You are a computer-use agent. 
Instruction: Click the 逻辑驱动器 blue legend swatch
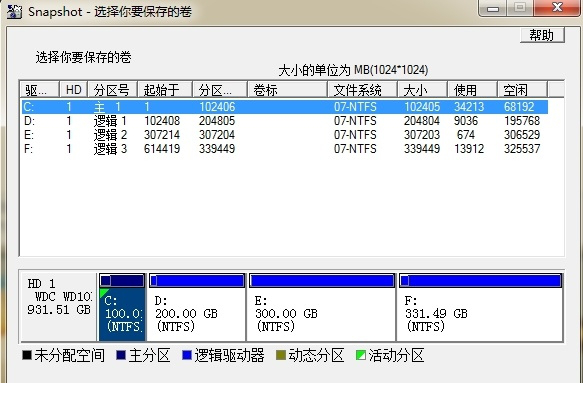tap(187, 355)
